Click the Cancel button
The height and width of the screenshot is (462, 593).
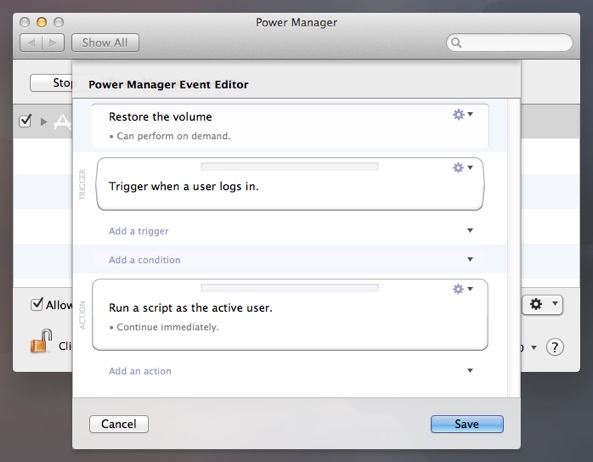[119, 424]
